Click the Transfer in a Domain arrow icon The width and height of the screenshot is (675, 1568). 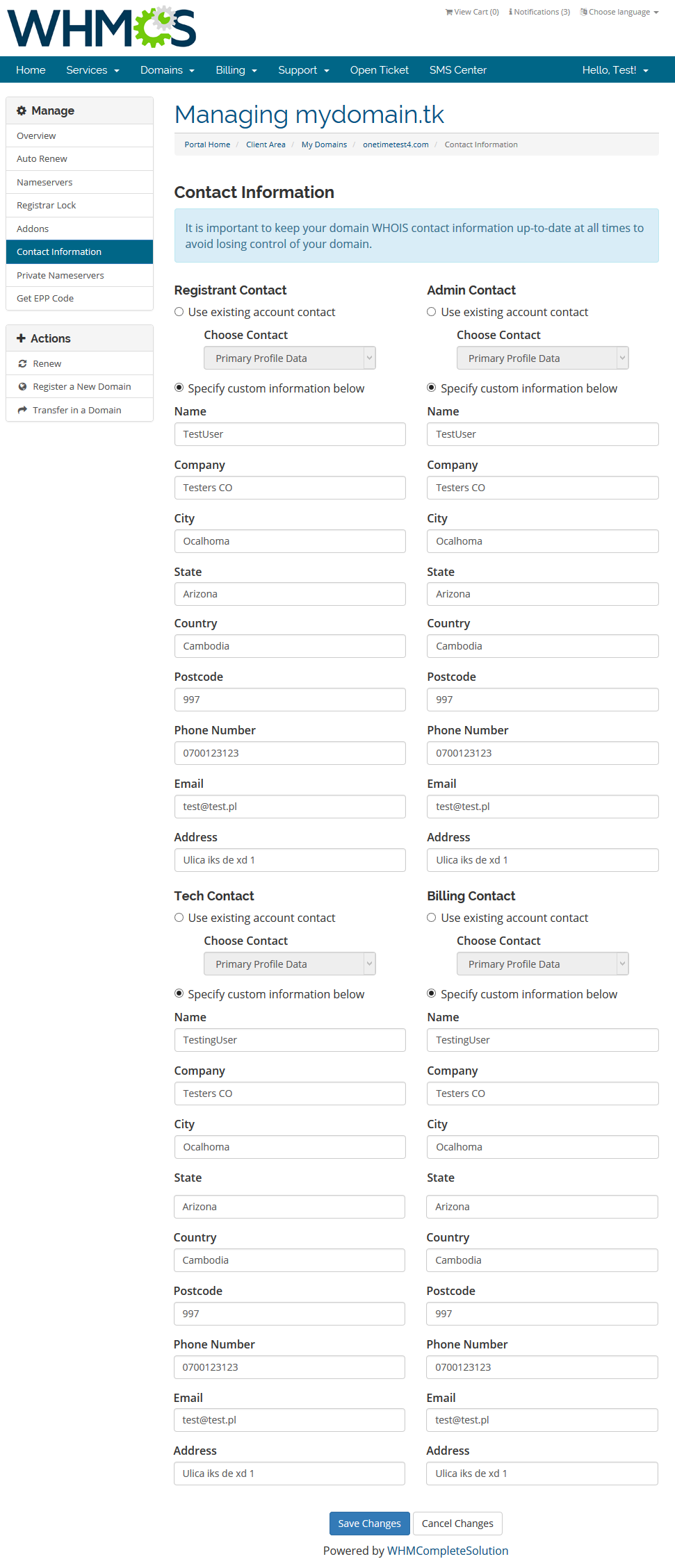click(22, 410)
